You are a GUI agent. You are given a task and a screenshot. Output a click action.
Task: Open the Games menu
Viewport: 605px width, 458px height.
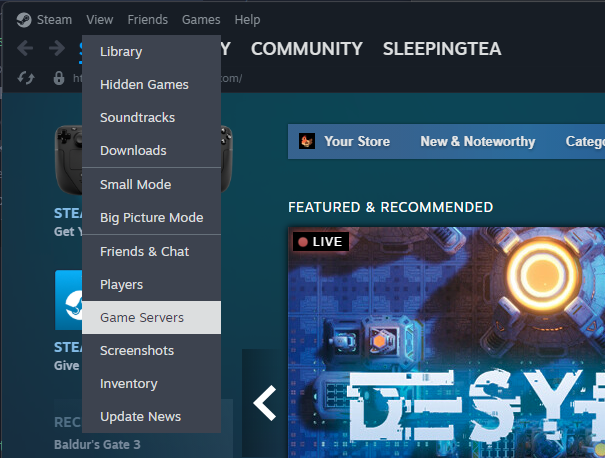201,20
